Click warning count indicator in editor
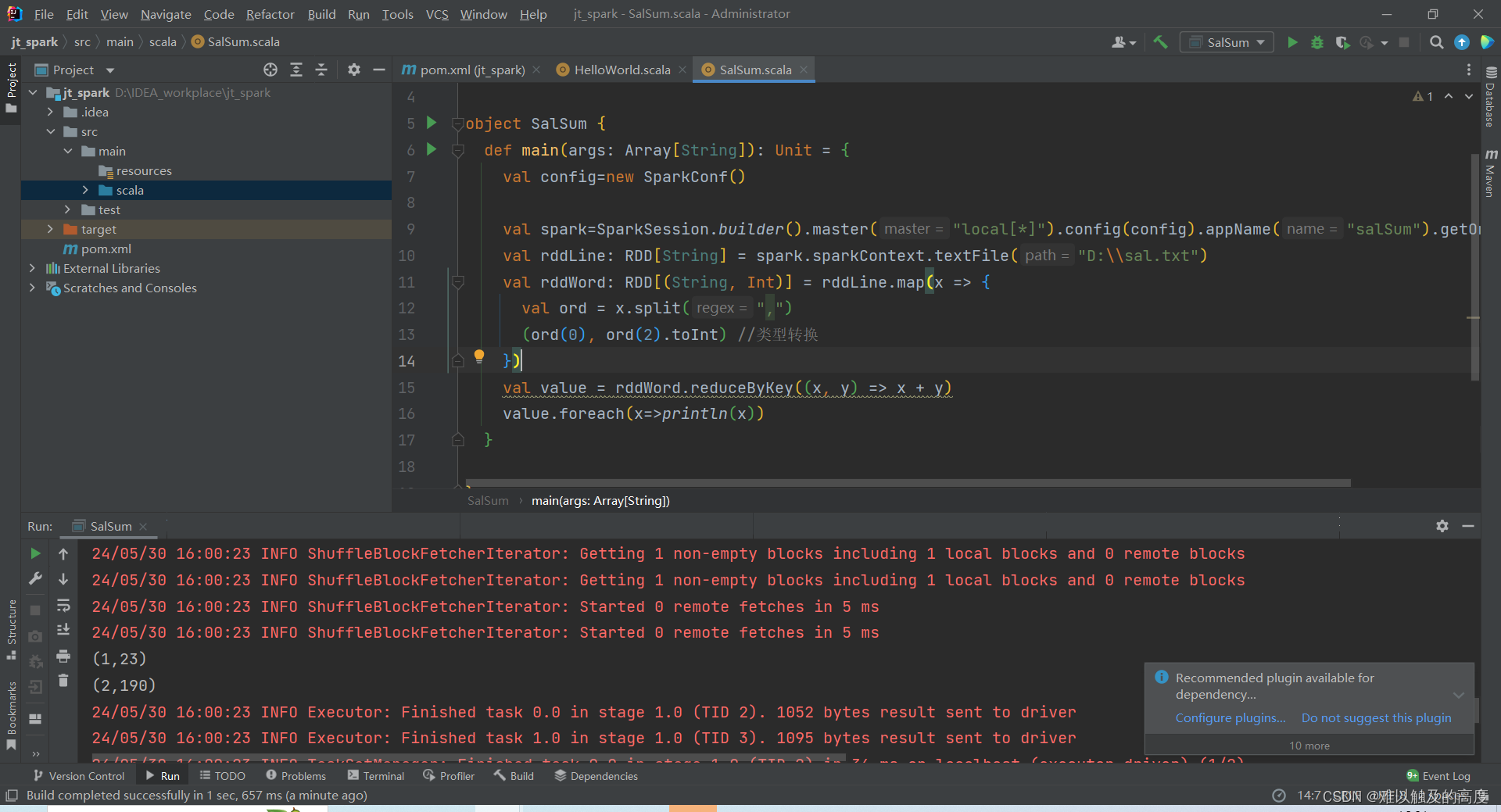Viewport: 1501px width, 812px height. click(1423, 96)
